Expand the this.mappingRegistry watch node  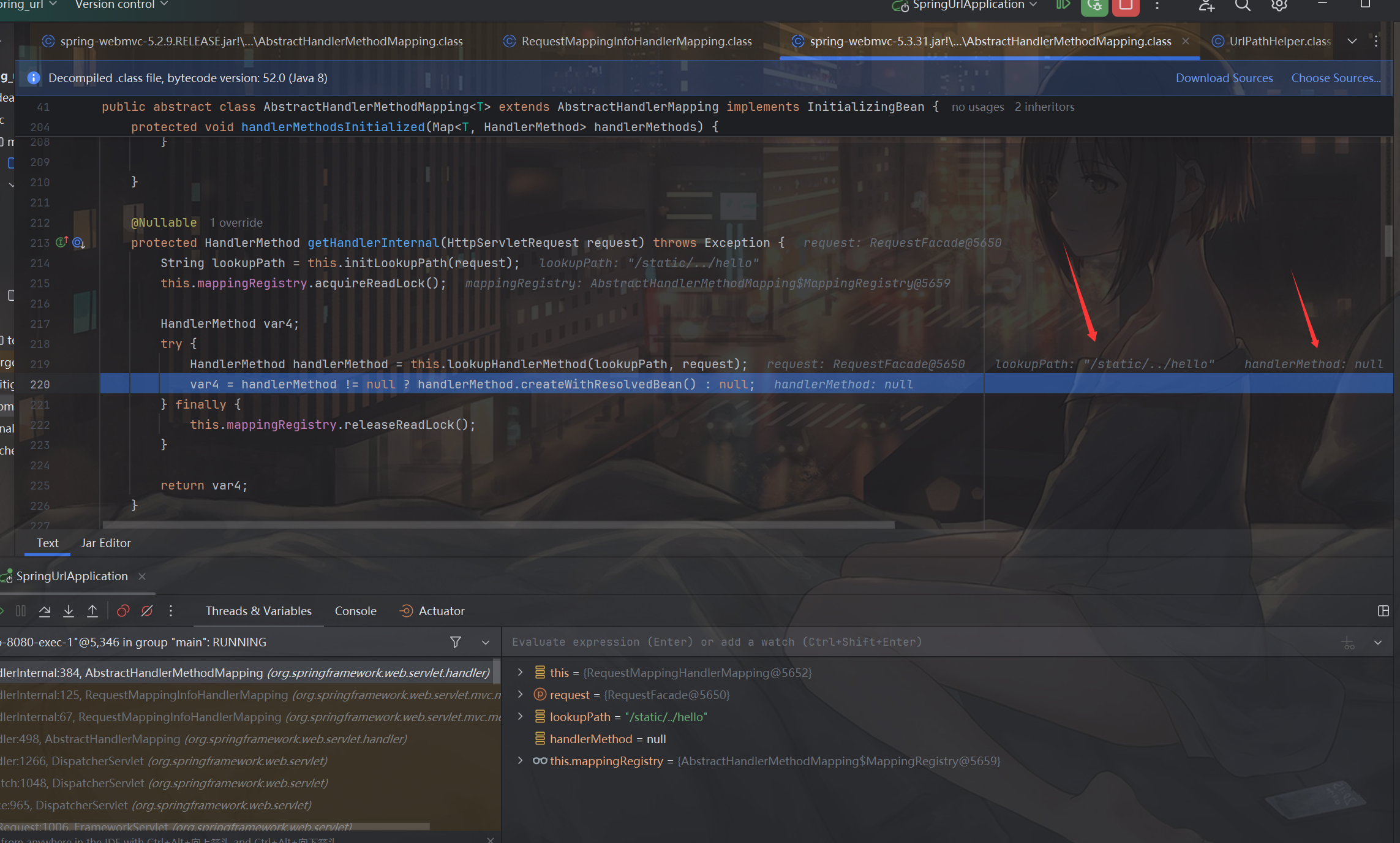(x=521, y=760)
